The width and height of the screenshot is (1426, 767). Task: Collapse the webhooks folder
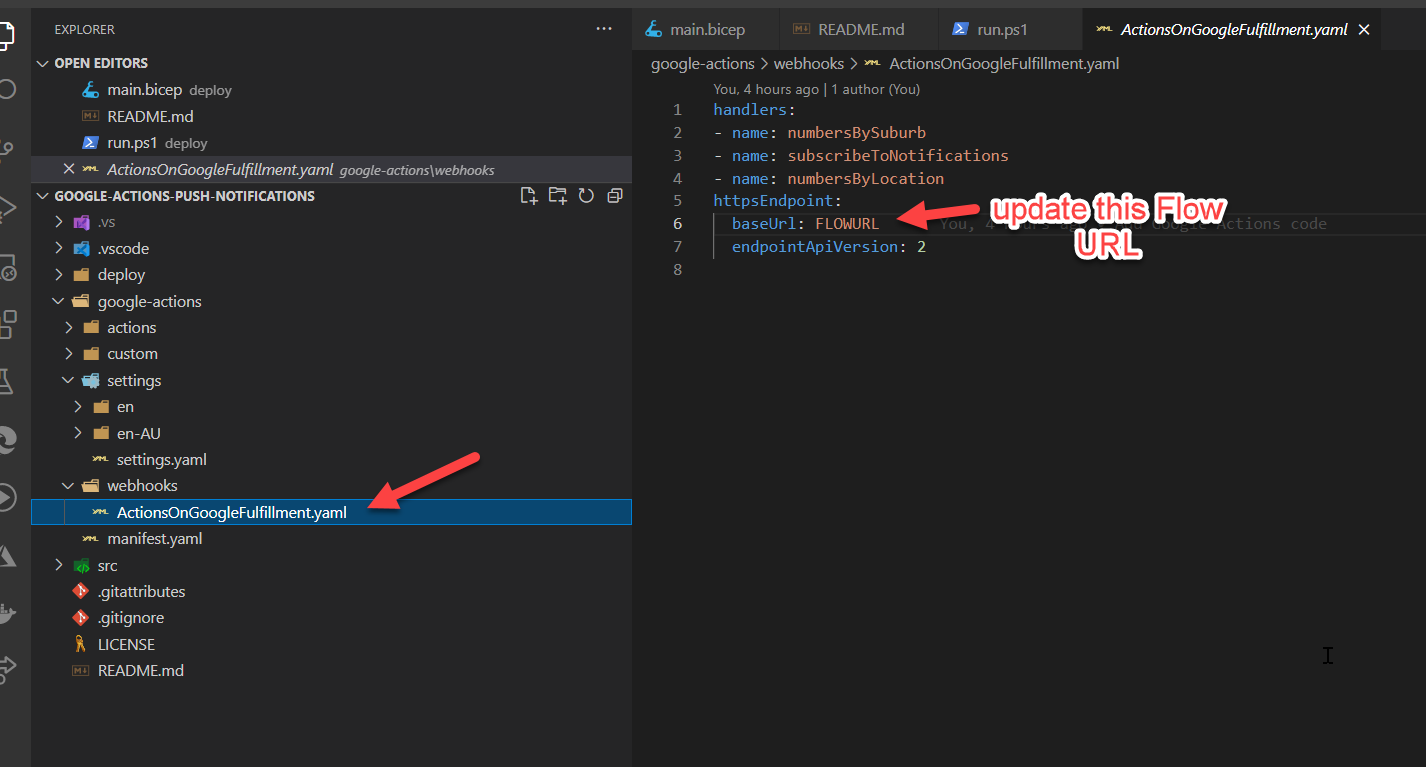[x=142, y=486]
